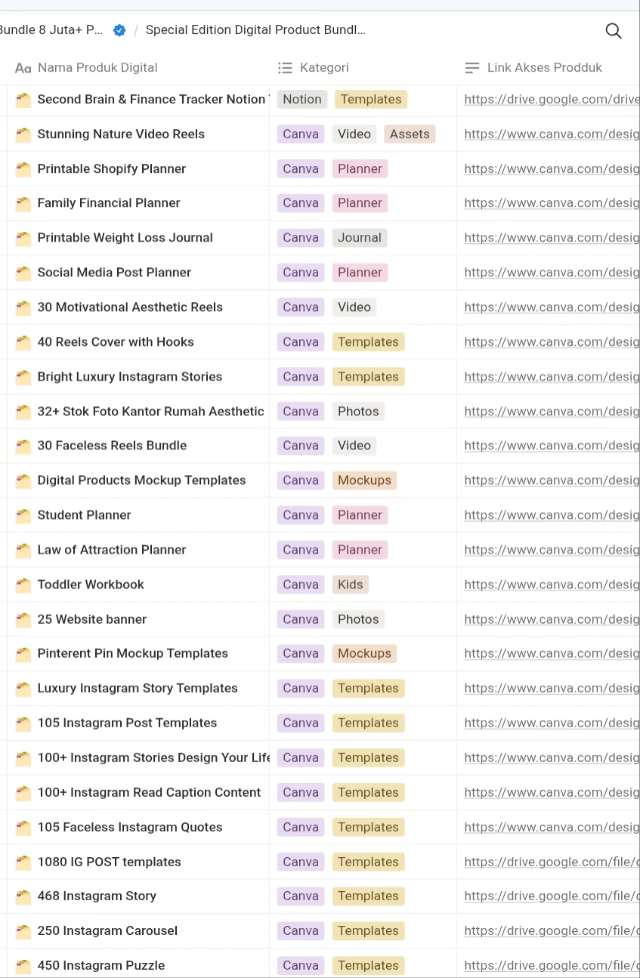Open the Stunning Nature Video Reels Canva link
Image resolution: width=640 pixels, height=978 pixels.
(x=551, y=134)
